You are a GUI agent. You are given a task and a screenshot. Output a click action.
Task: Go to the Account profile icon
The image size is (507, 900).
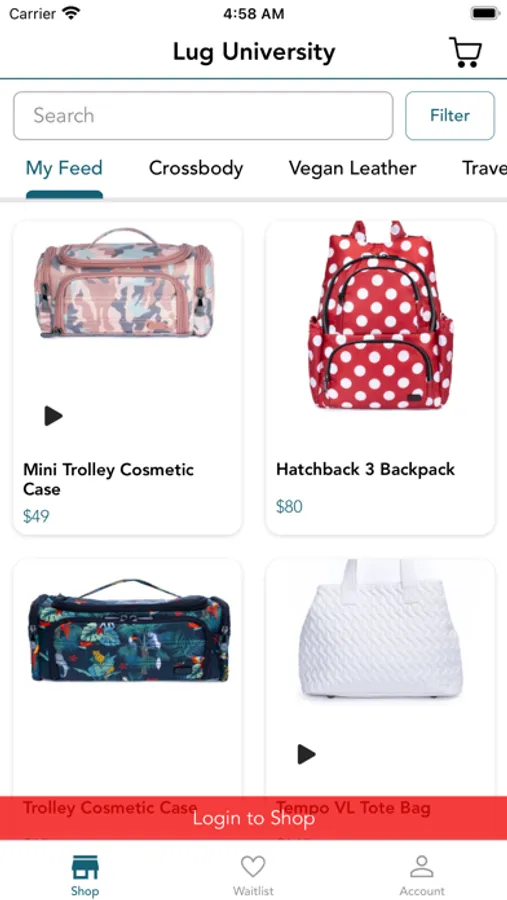[x=422, y=866]
